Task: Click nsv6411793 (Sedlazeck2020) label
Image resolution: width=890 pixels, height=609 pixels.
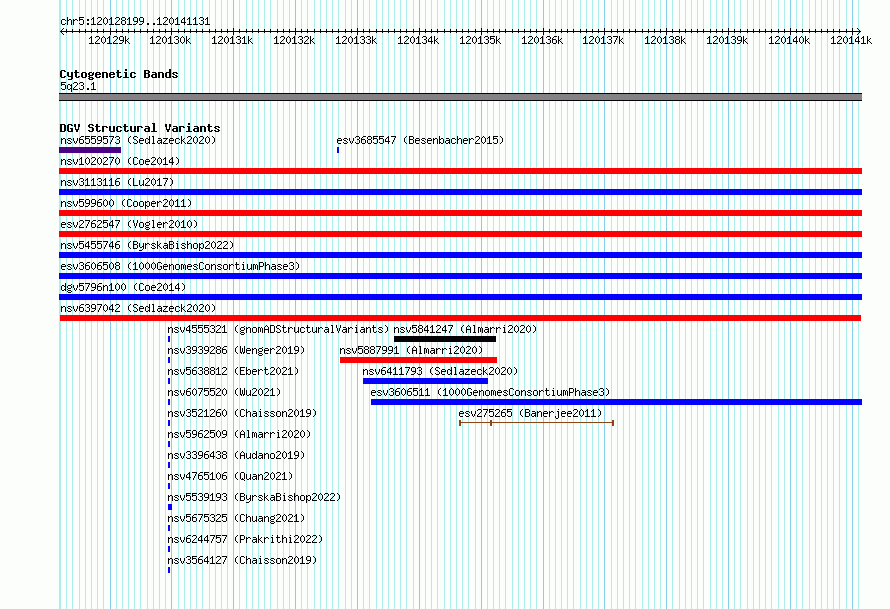Action: (440, 371)
